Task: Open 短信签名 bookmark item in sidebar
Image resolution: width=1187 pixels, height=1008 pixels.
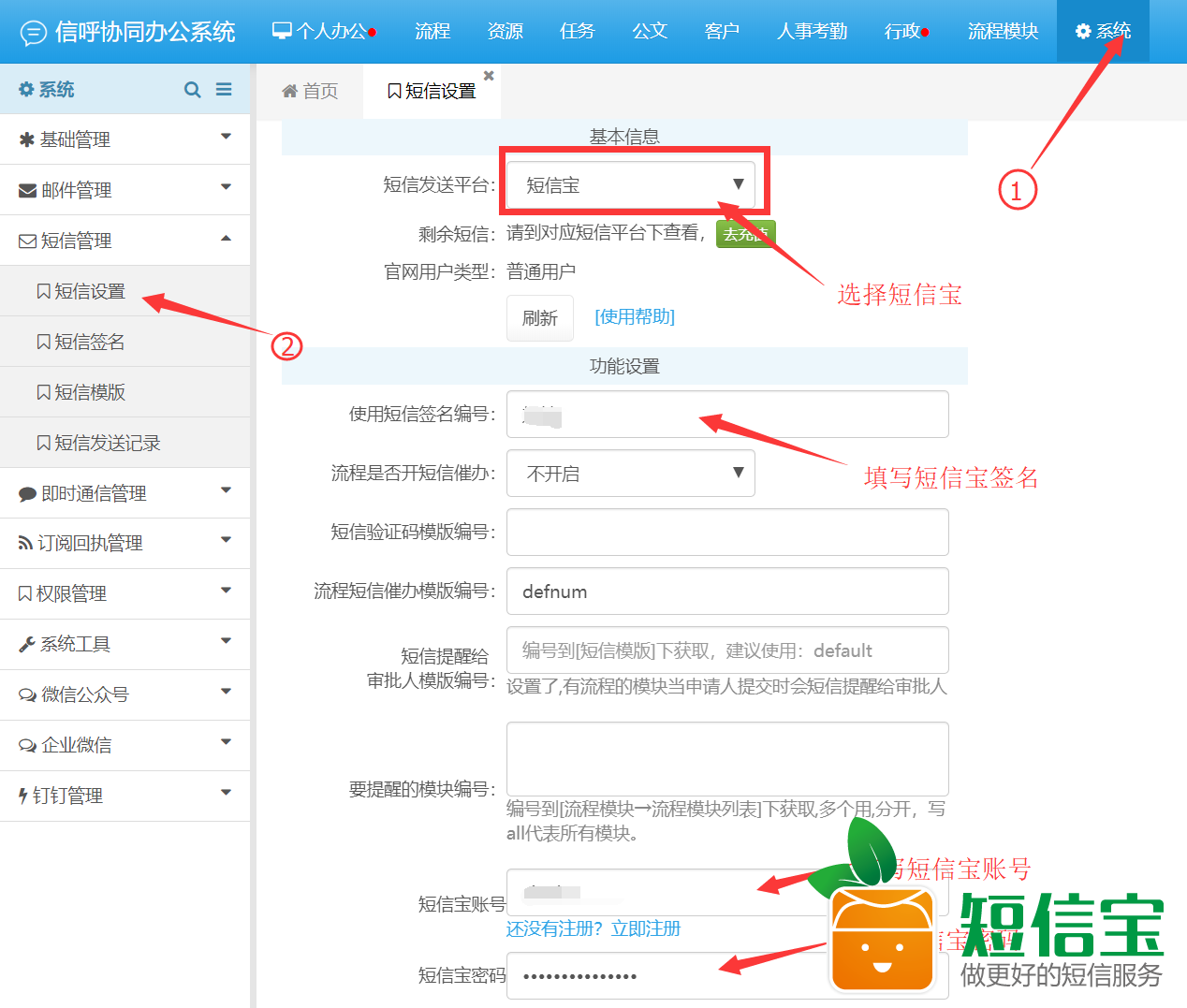Action: tap(81, 342)
